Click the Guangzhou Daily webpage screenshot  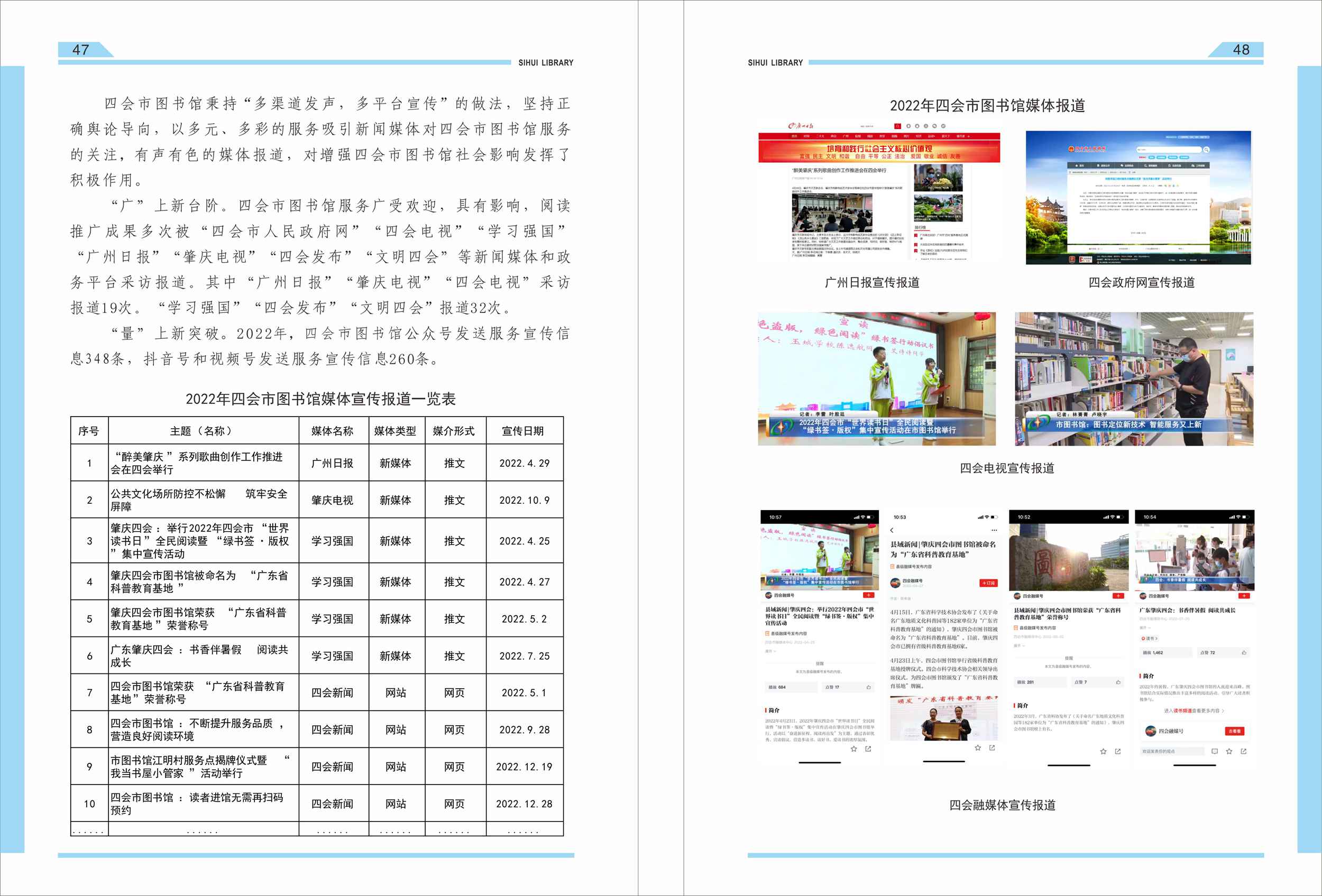click(x=879, y=190)
